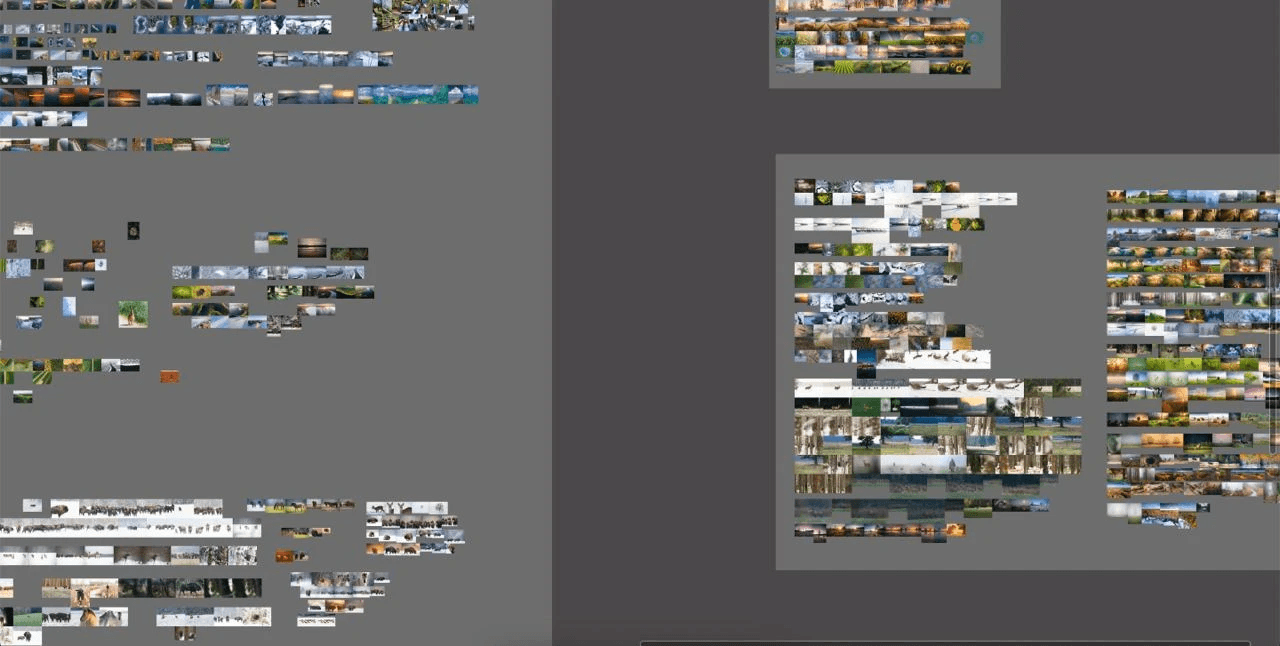Select the white thumbnail with tiny footprint
The width and height of the screenshot is (1280, 646).
click(101, 265)
